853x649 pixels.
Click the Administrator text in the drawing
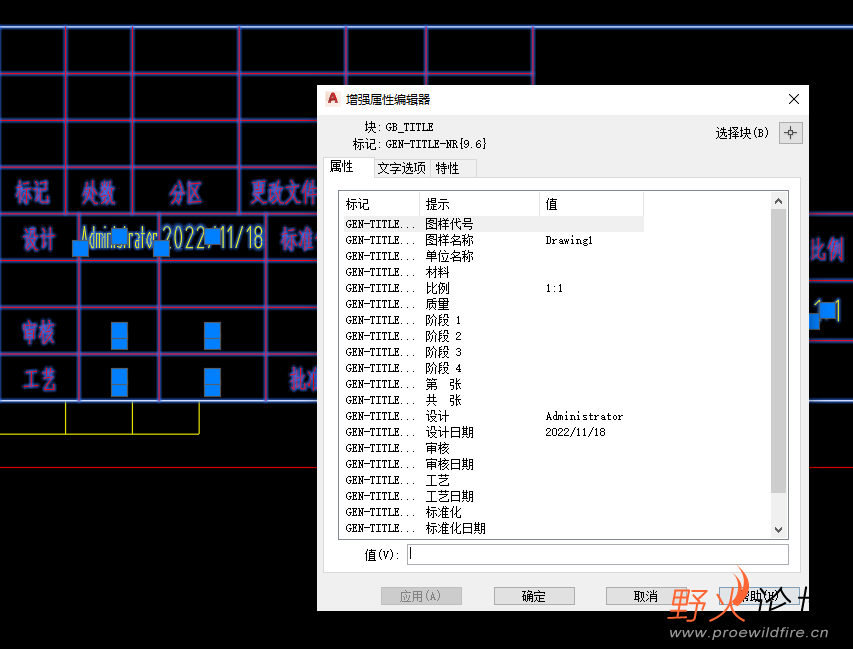tap(119, 238)
